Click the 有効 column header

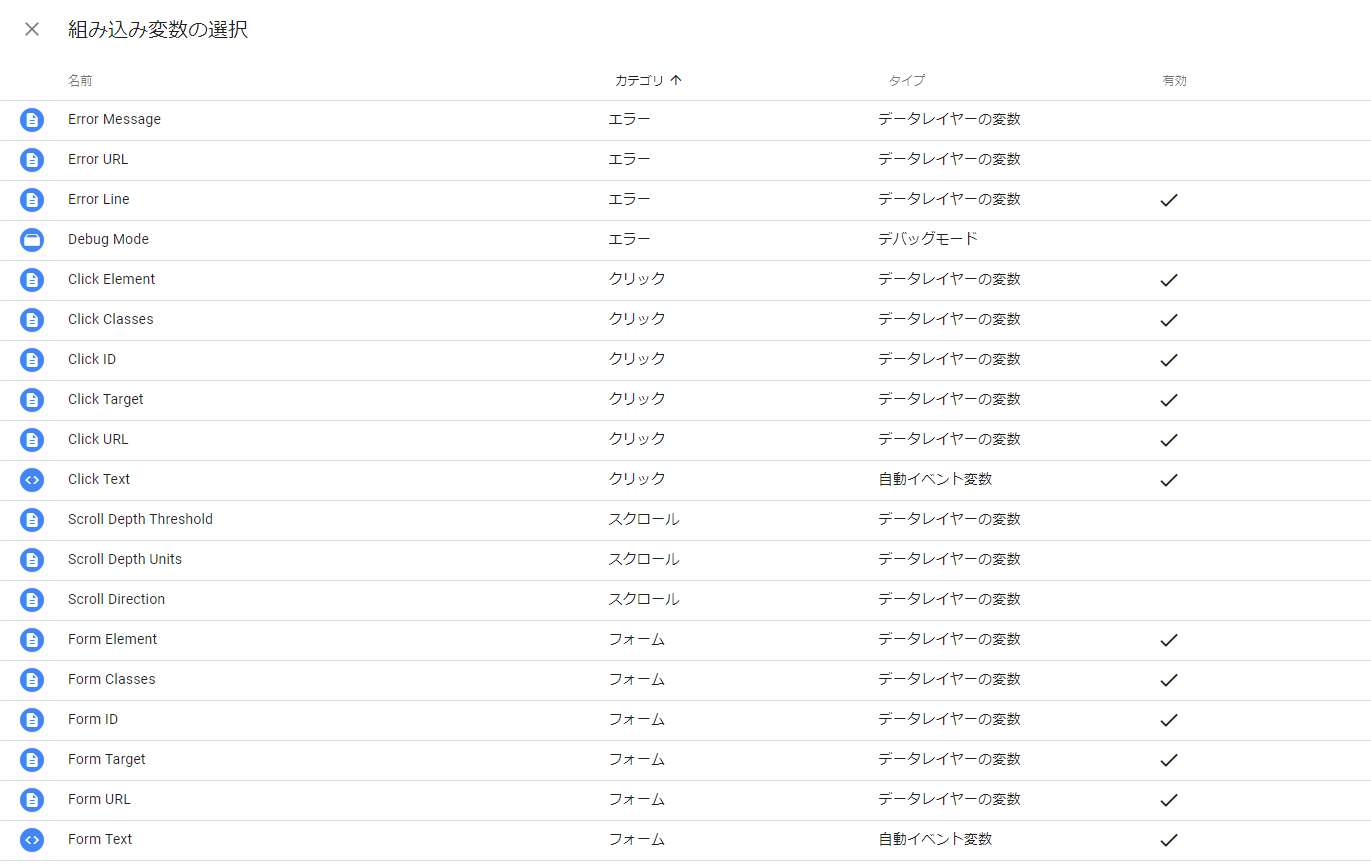click(x=1174, y=81)
